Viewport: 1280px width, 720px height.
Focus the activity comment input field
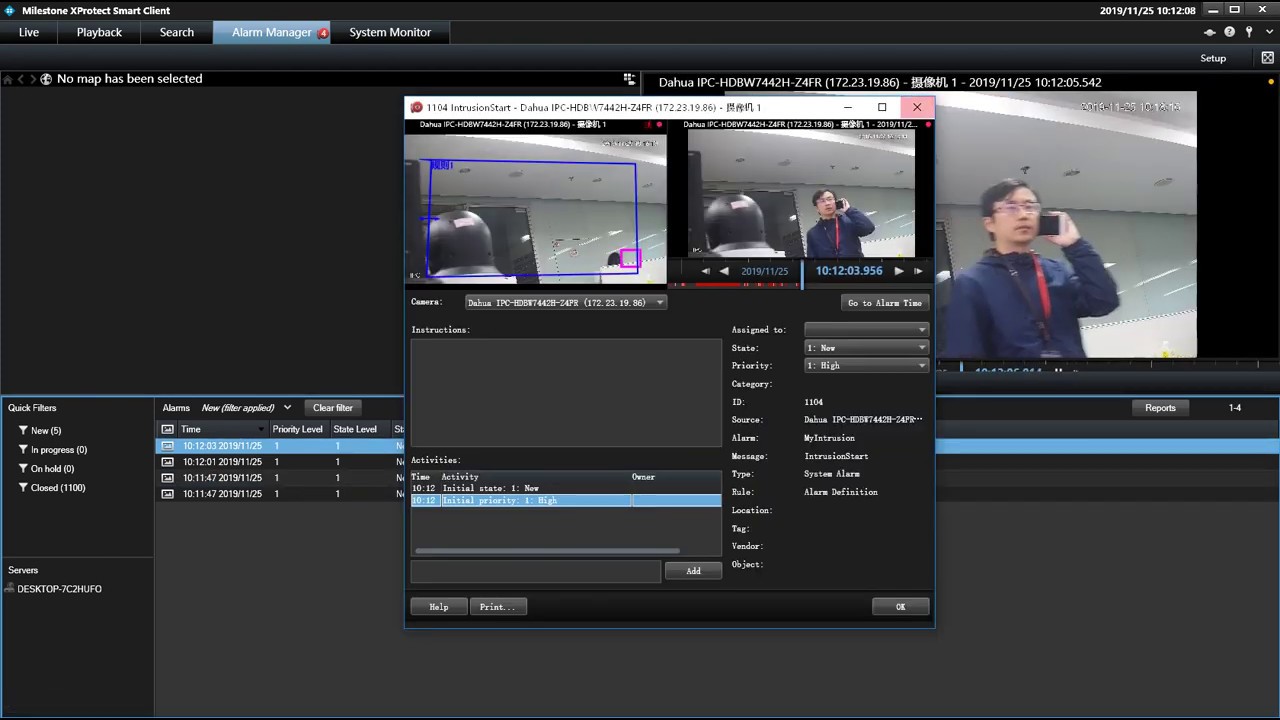tap(536, 571)
